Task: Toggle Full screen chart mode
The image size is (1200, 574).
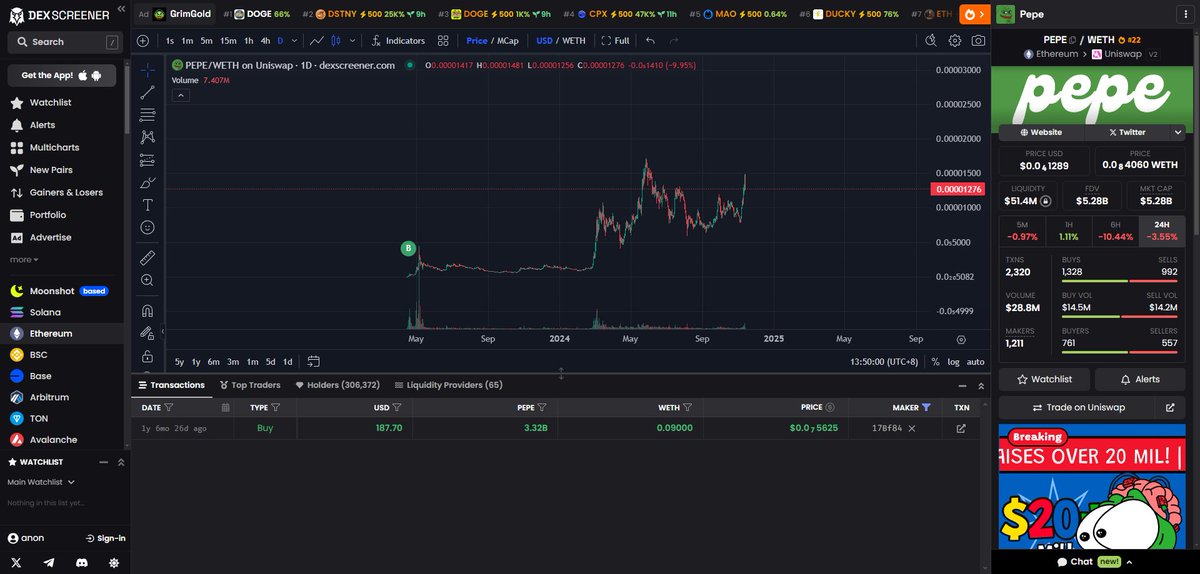Action: pyautogui.click(x=616, y=41)
